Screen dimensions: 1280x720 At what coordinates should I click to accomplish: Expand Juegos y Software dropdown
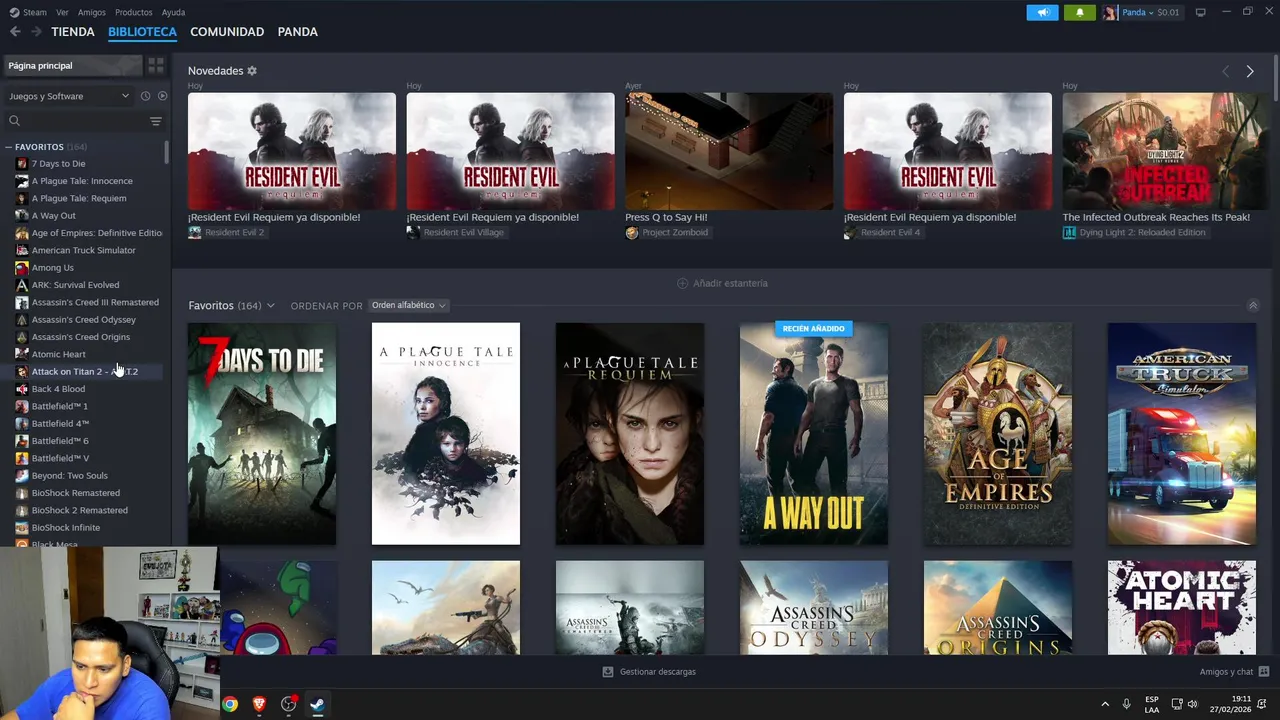pos(69,96)
